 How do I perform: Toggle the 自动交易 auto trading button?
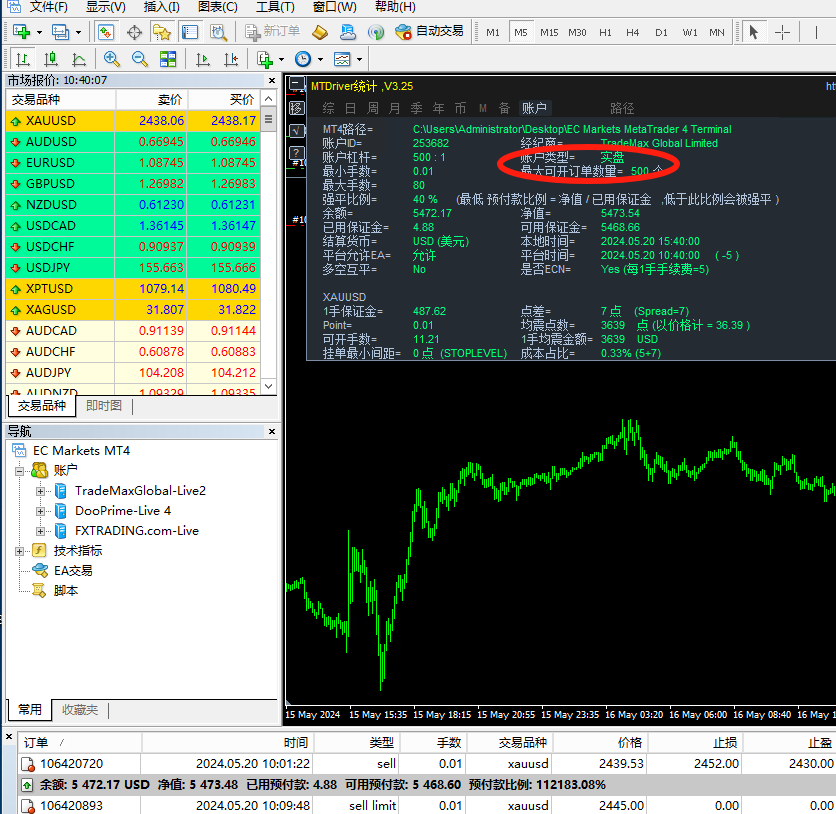pos(429,31)
